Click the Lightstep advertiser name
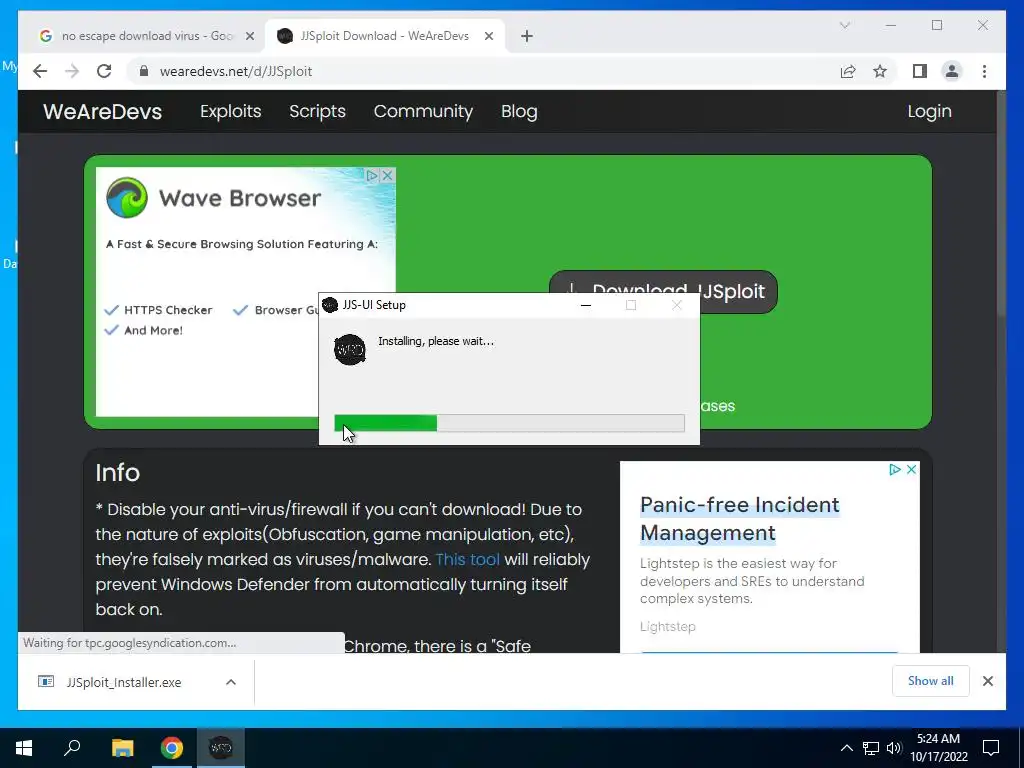This screenshot has width=1024, height=768. tap(667, 626)
